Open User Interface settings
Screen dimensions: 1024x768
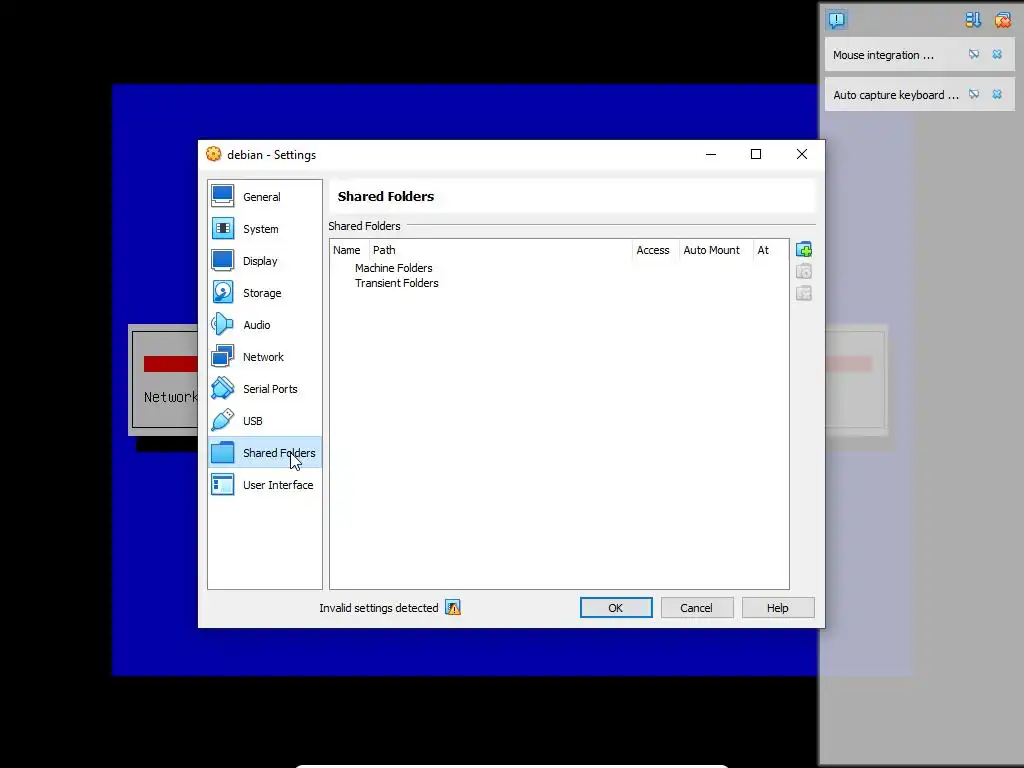(264, 485)
